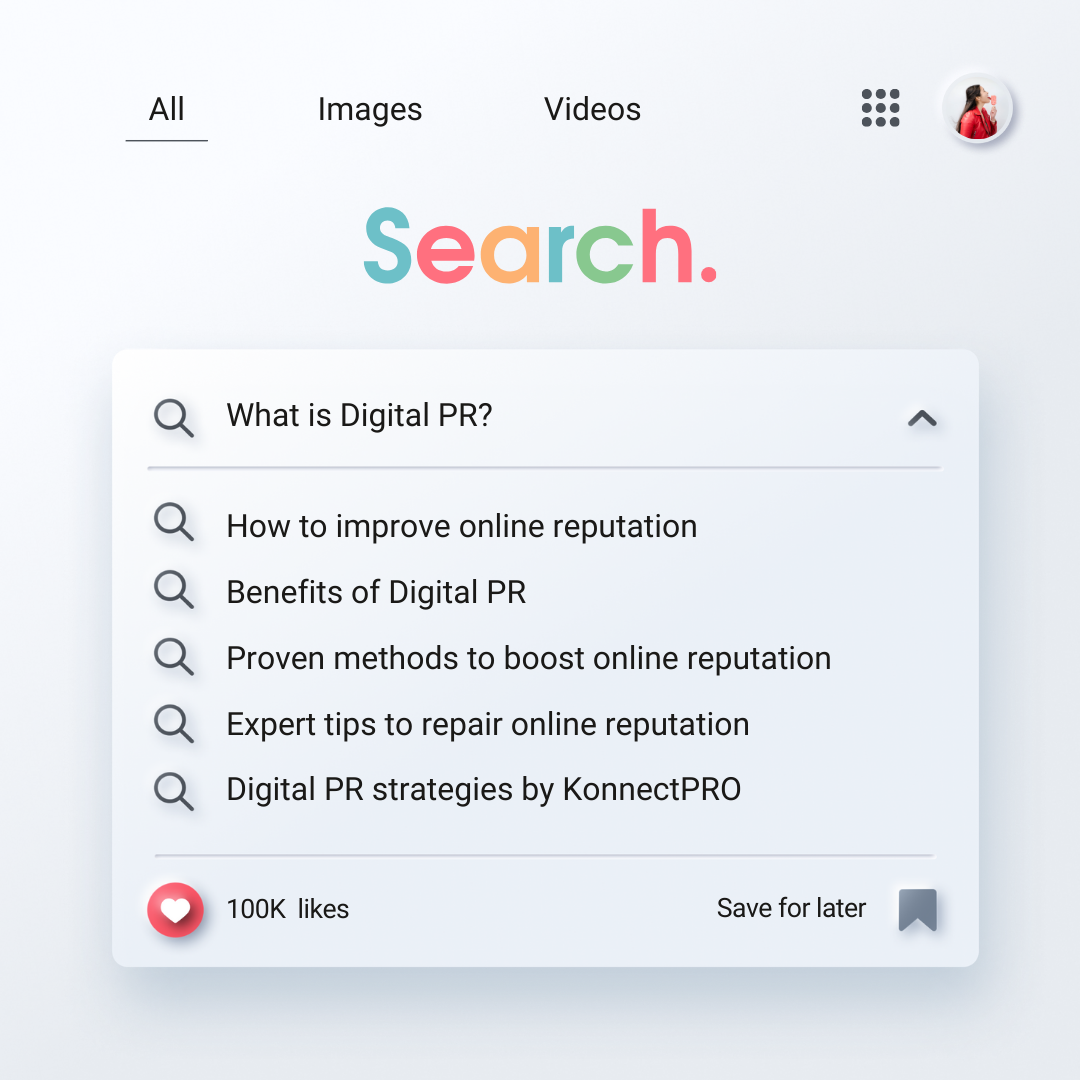Open the apps grid icon
Viewport: 1080px width, 1080px height.
pyautogui.click(x=880, y=108)
